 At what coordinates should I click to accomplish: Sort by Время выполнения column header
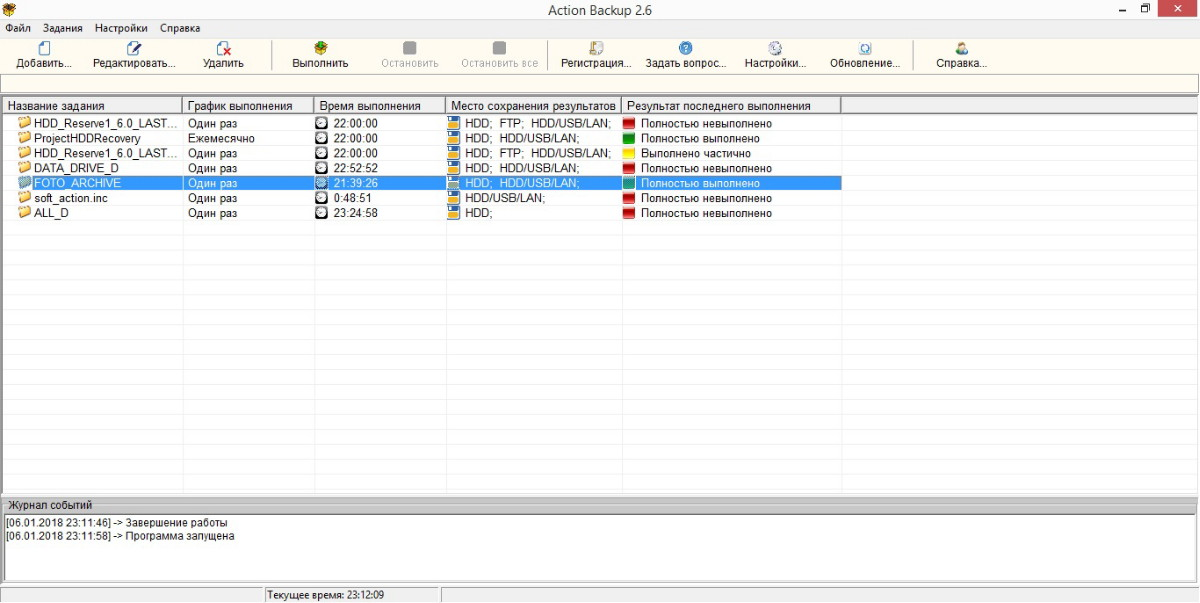pyautogui.click(x=380, y=105)
